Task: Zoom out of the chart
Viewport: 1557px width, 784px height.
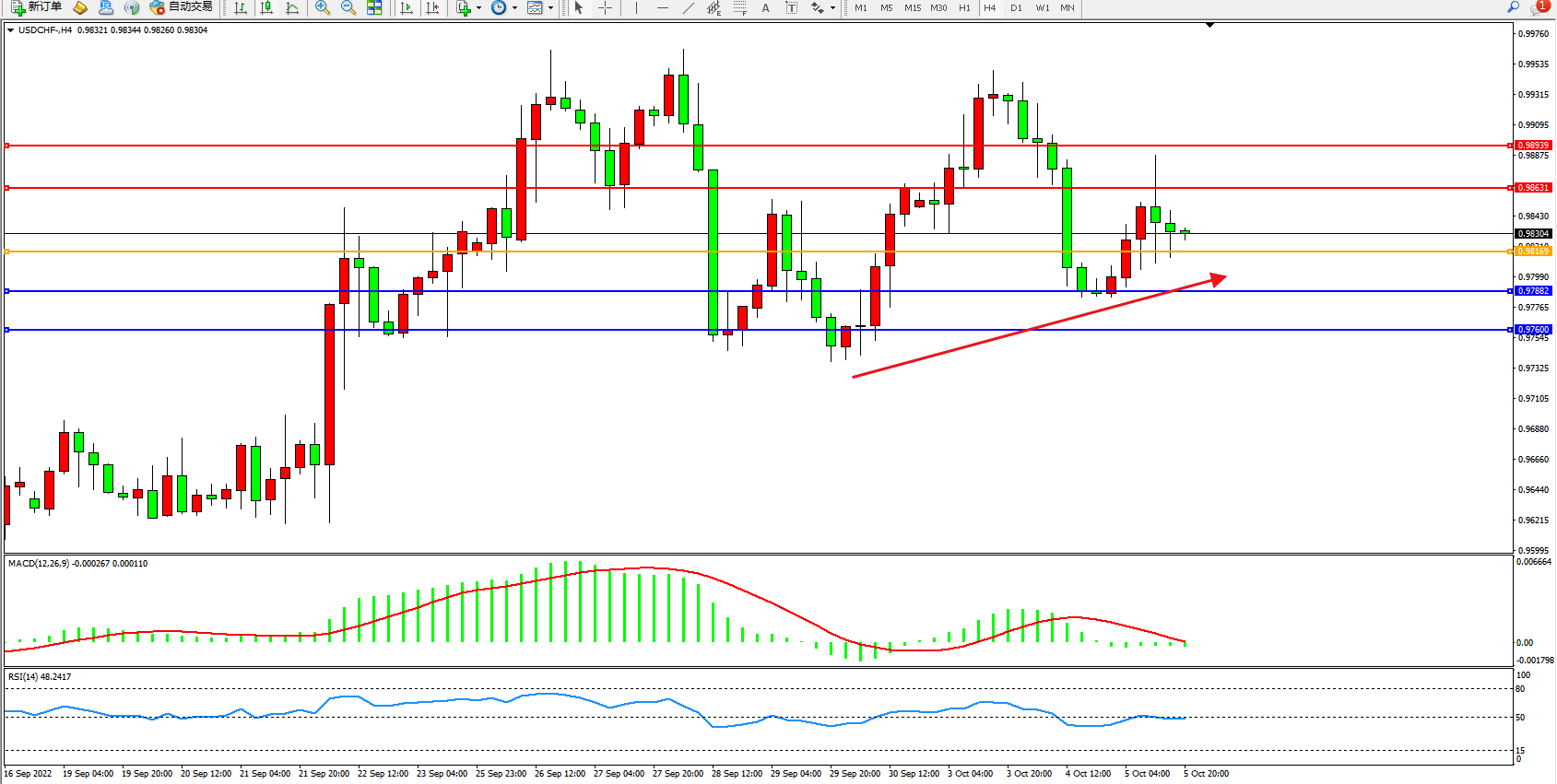Action: (348, 8)
